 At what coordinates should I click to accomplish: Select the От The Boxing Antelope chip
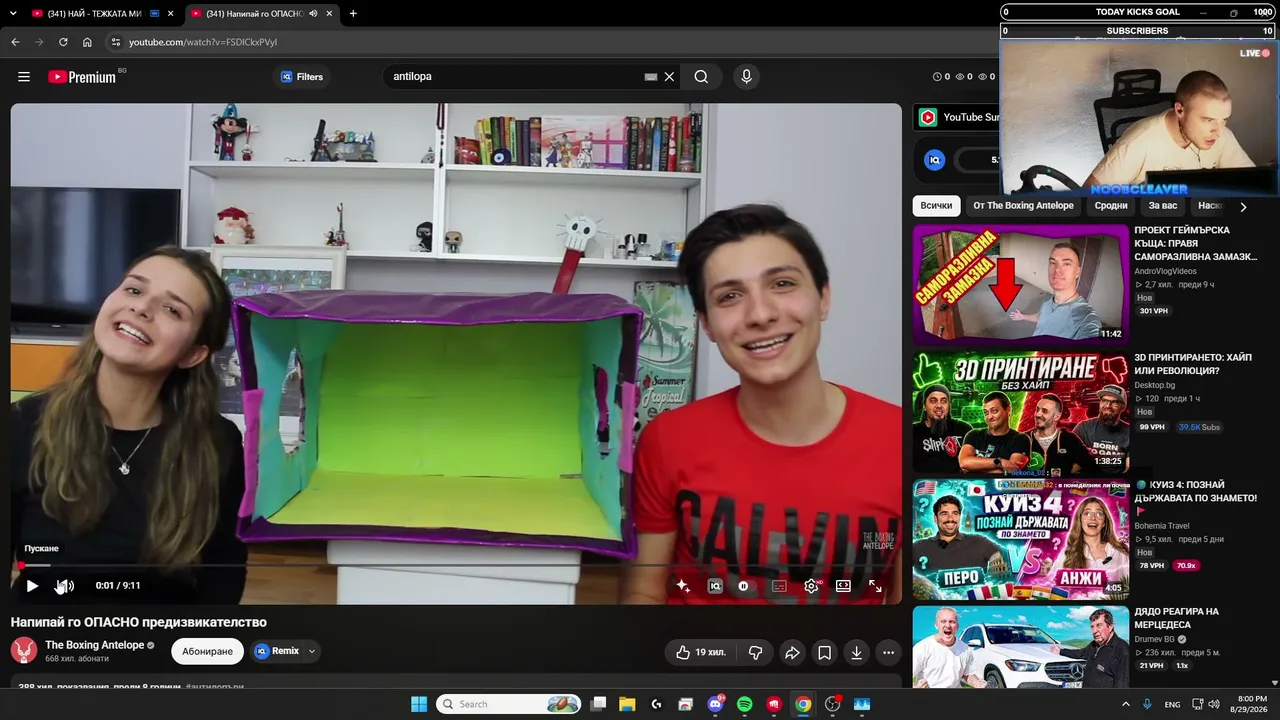[1023, 206]
